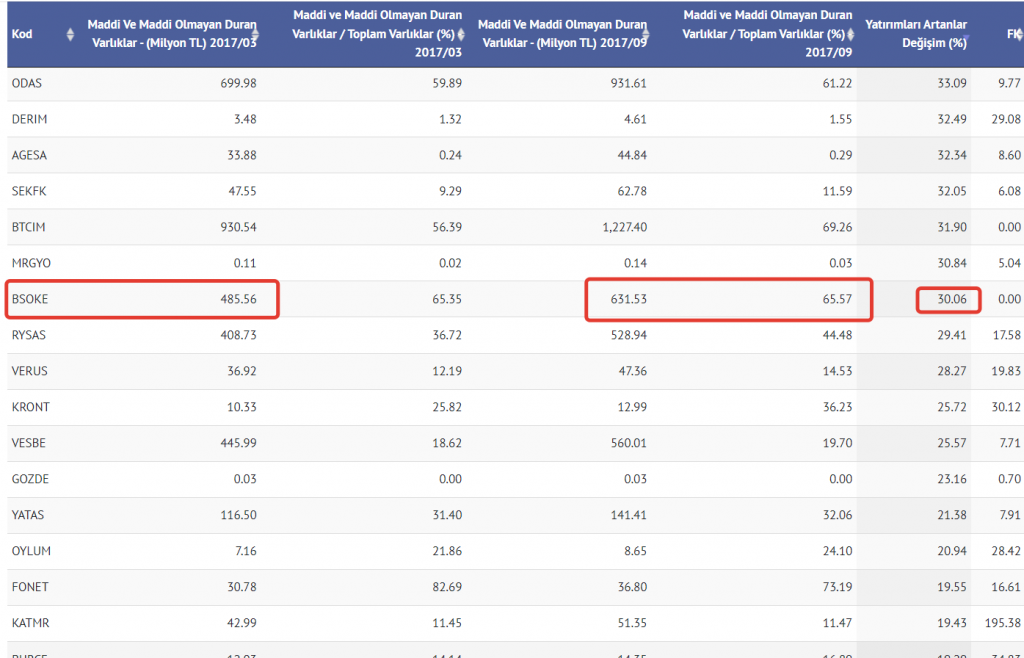The width and height of the screenshot is (1024, 658).
Task: Click sort arrows on Toplam Varlıklar (%) 2017/09 column
Action: click(x=856, y=34)
